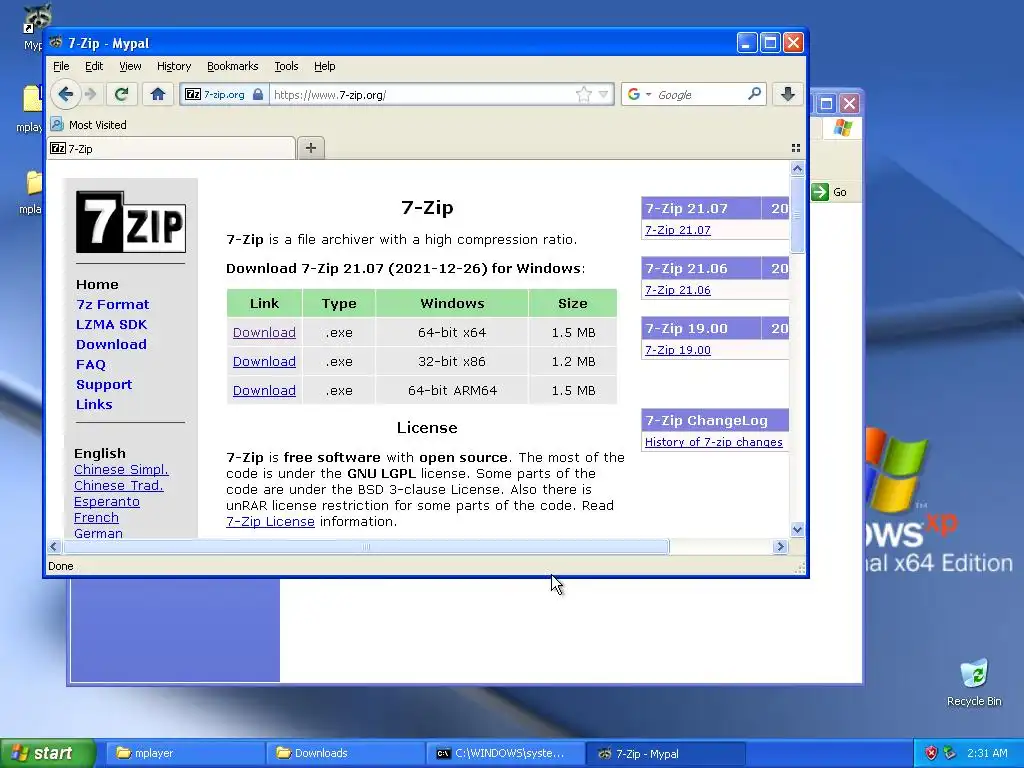1024x768 pixels.
Task: Open the home page via house icon
Action: coord(157,95)
